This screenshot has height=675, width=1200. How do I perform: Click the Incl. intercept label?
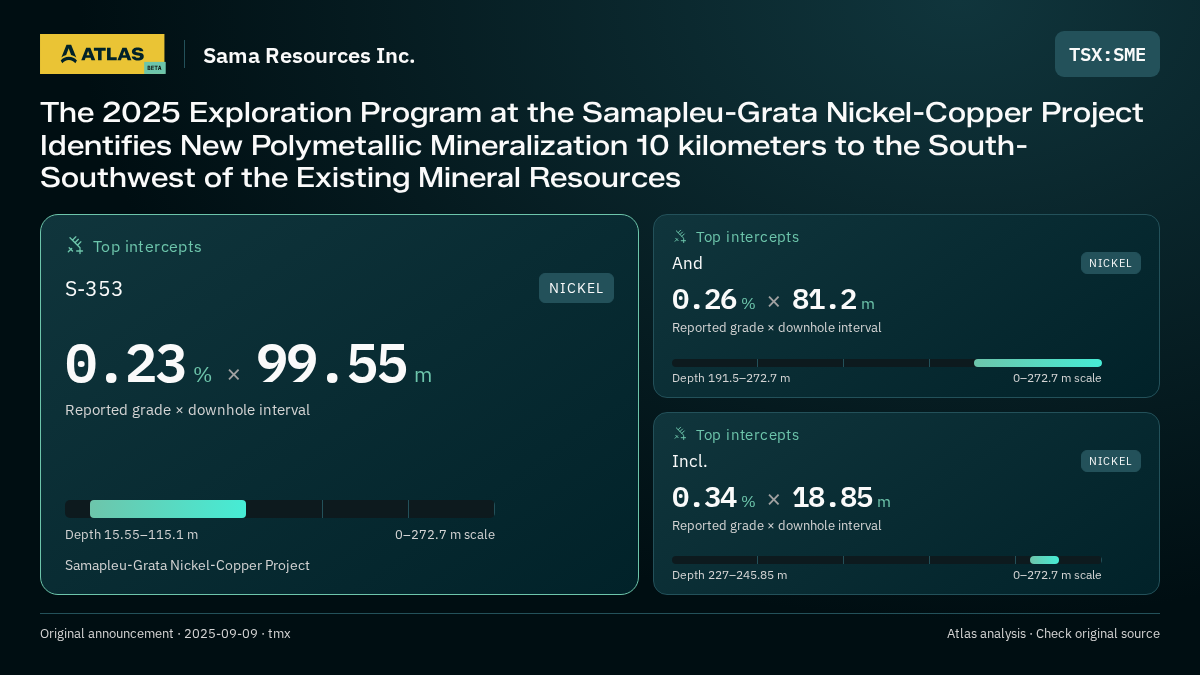pos(690,462)
